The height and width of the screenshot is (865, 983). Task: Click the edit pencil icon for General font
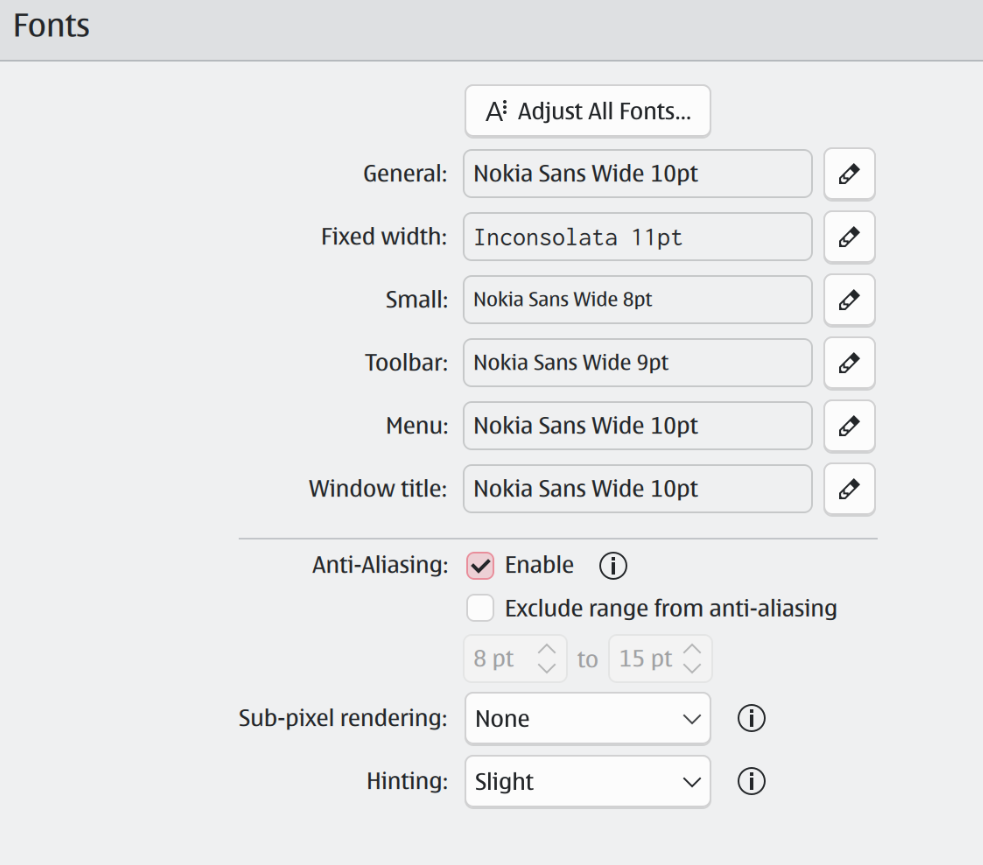849,174
